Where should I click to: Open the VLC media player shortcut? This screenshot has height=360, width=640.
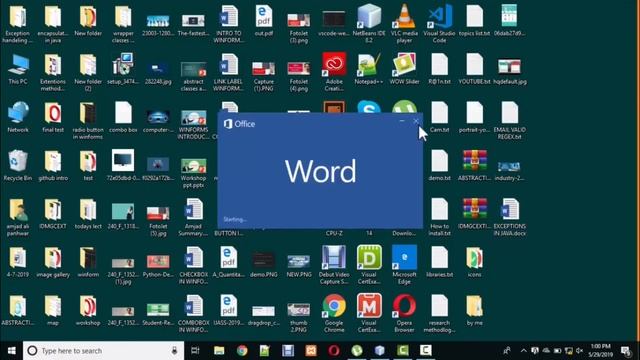point(404,23)
